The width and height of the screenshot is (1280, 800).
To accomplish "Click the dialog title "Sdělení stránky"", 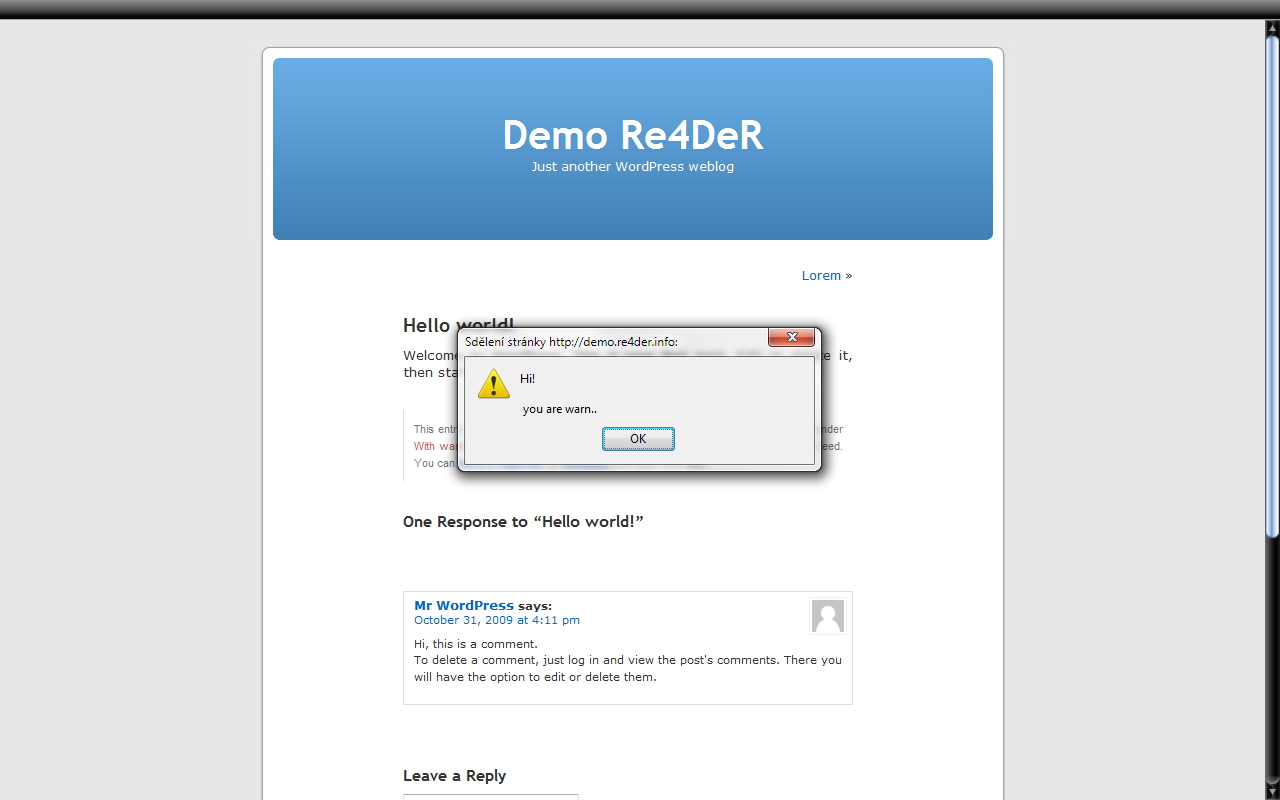I will (571, 342).
